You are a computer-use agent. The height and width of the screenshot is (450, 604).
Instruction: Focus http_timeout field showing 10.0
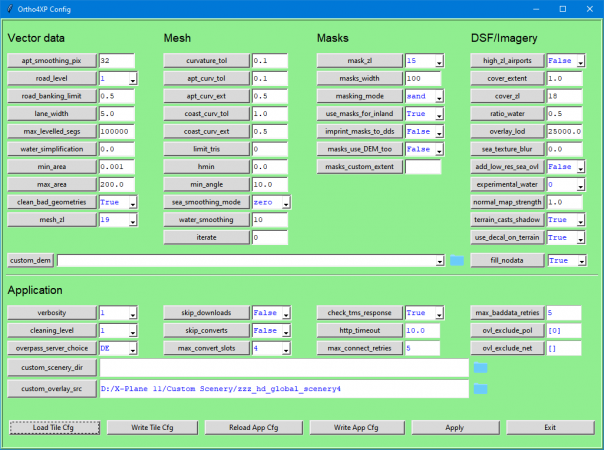click(422, 331)
